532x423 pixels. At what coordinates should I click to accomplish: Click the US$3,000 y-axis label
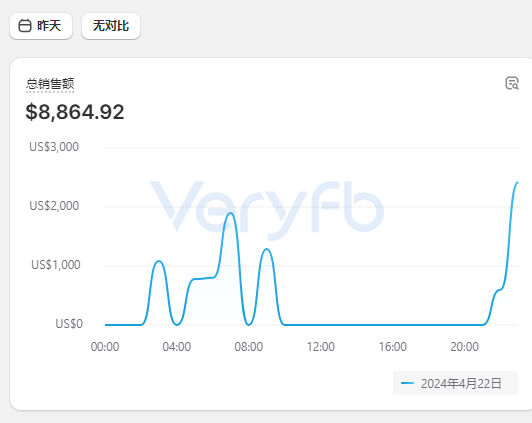pyautogui.click(x=54, y=147)
